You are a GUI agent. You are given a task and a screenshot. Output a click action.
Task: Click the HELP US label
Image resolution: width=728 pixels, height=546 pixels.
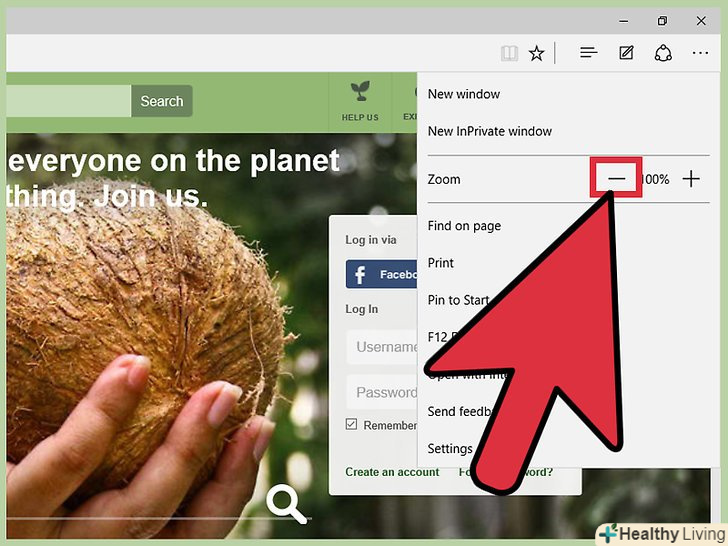[x=360, y=117]
